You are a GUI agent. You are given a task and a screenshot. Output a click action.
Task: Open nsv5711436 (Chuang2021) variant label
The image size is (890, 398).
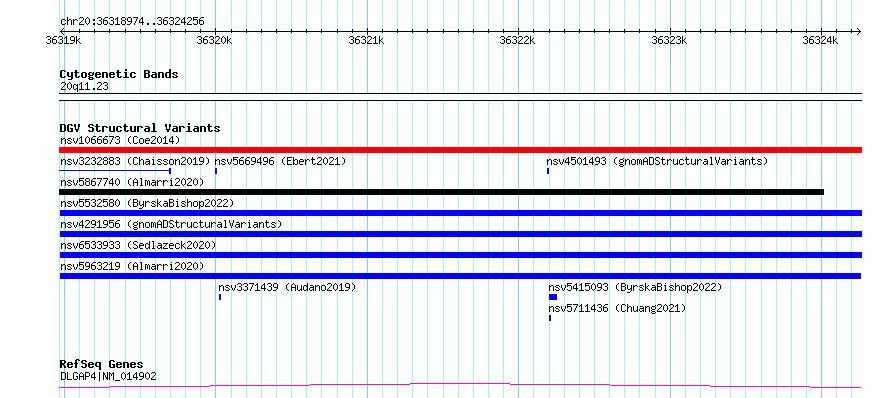[617, 308]
